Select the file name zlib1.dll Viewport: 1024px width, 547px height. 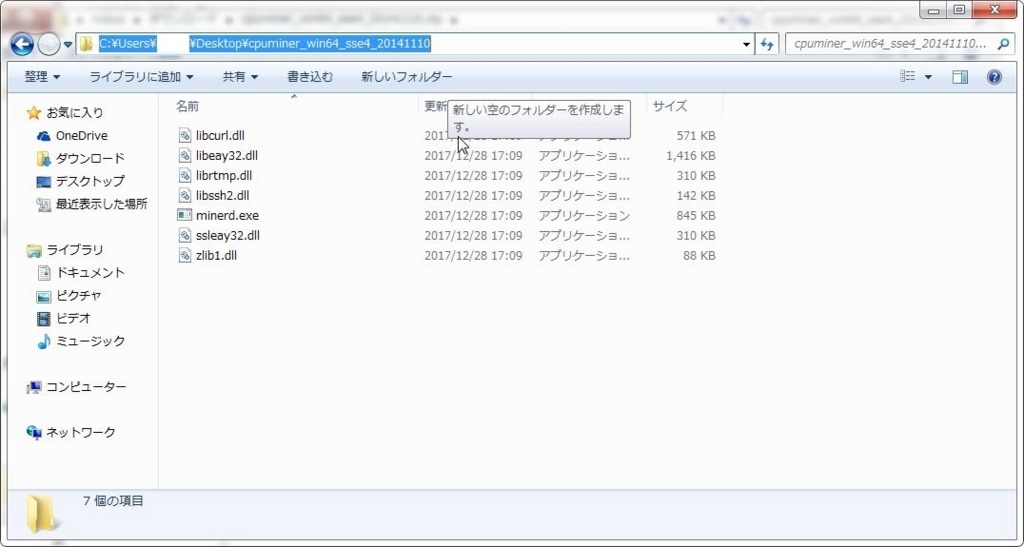[216, 255]
